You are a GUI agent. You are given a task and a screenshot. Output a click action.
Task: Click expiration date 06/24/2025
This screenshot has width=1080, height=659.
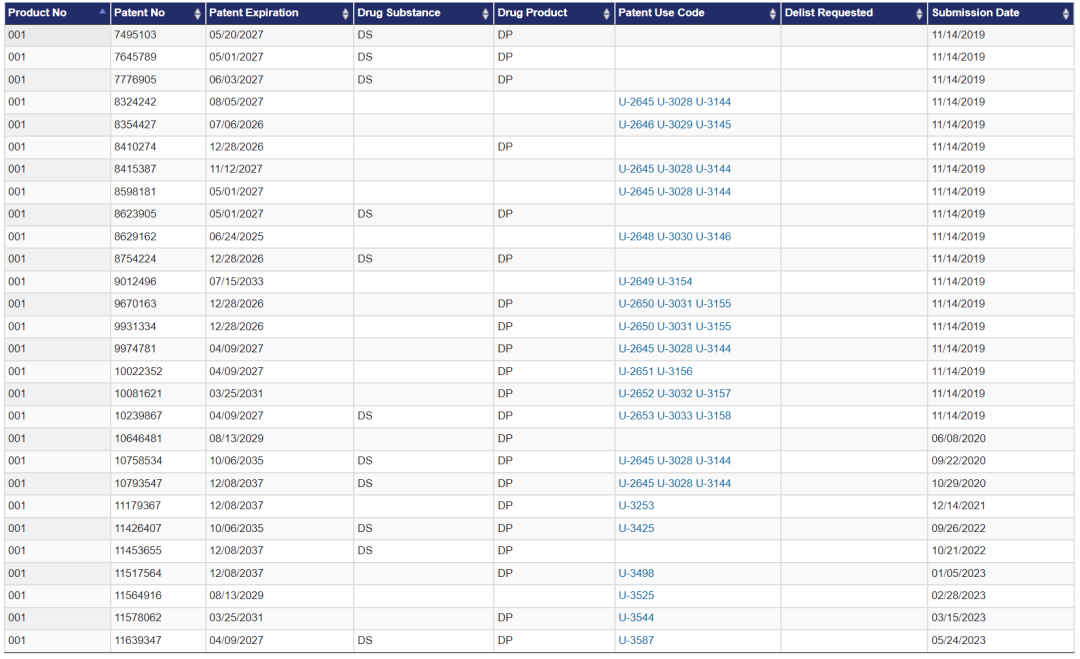point(236,236)
